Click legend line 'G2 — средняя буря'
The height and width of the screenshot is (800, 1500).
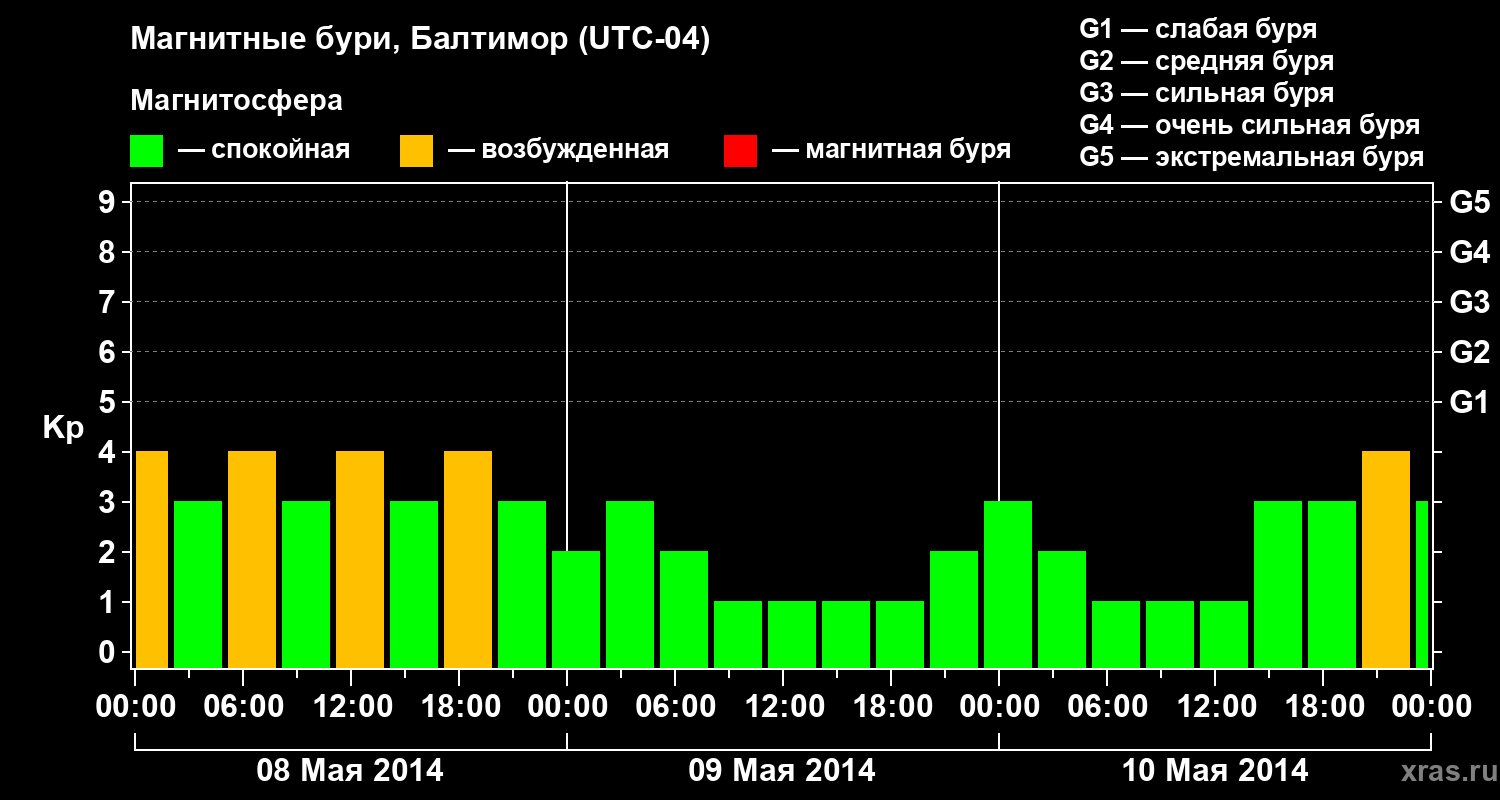click(1207, 61)
